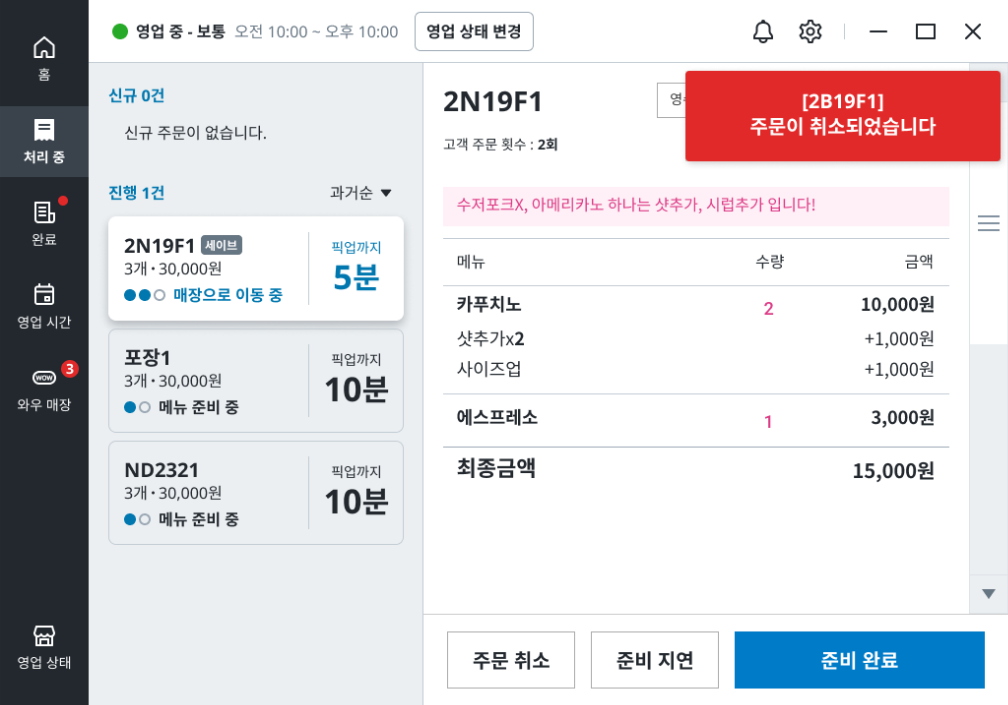Select the ND2321 order card
Viewport: 1008px width, 705px height.
click(x=256, y=493)
